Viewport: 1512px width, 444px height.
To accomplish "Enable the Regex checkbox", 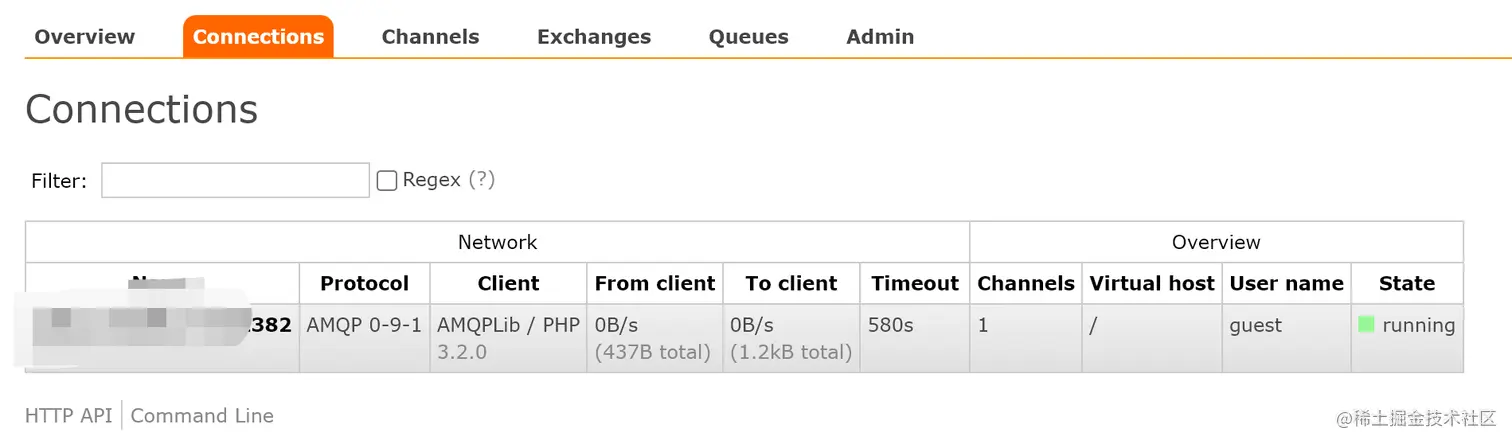I will (x=387, y=181).
